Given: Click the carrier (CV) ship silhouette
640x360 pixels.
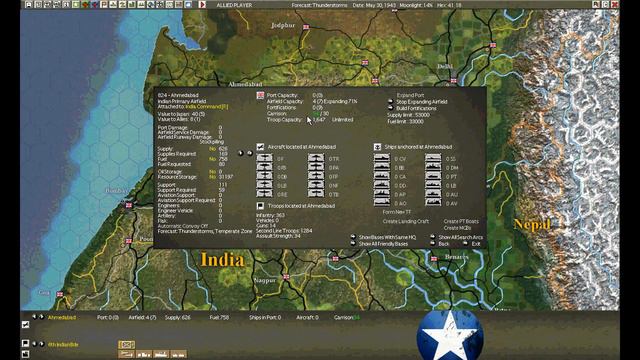Looking at the screenshot, I should click(x=382, y=158).
